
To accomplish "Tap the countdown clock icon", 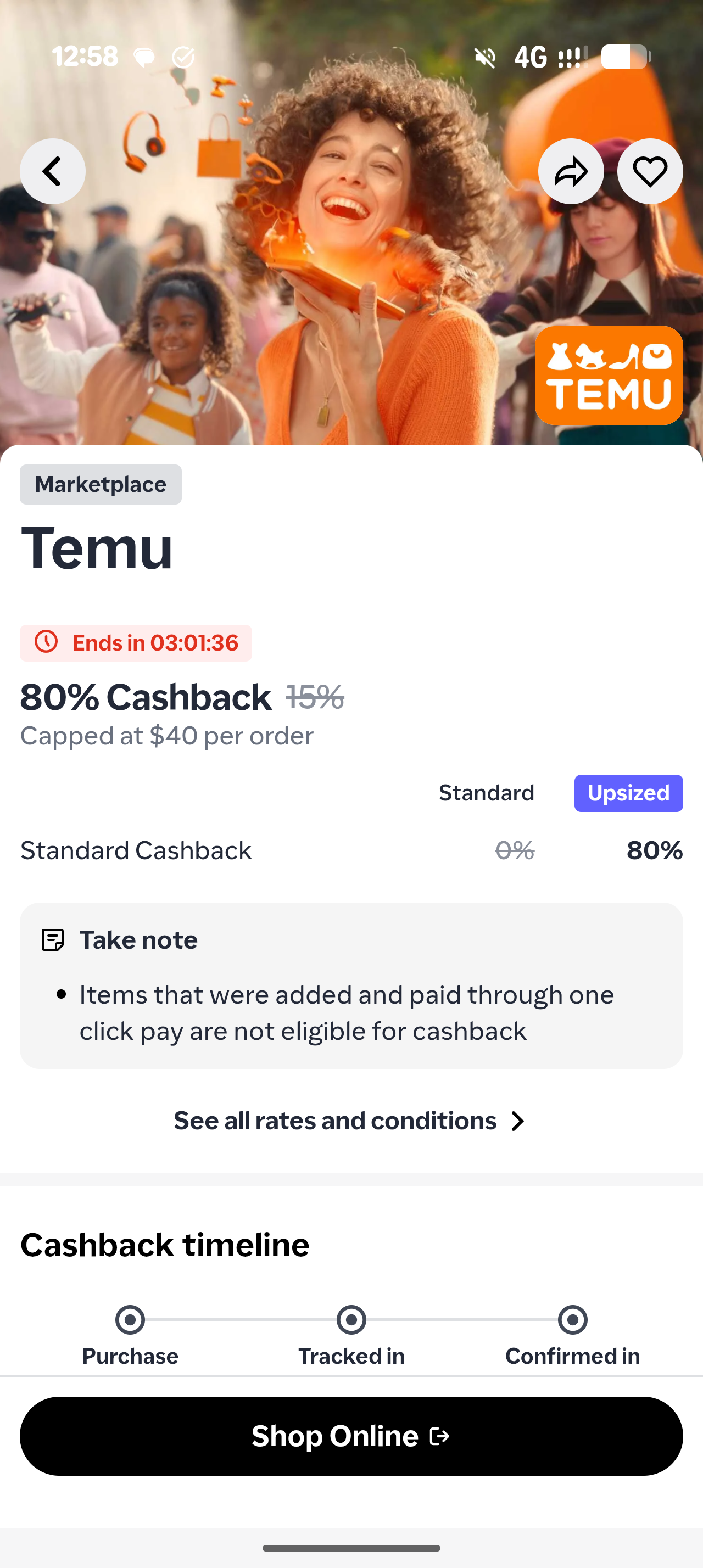I will coord(46,642).
